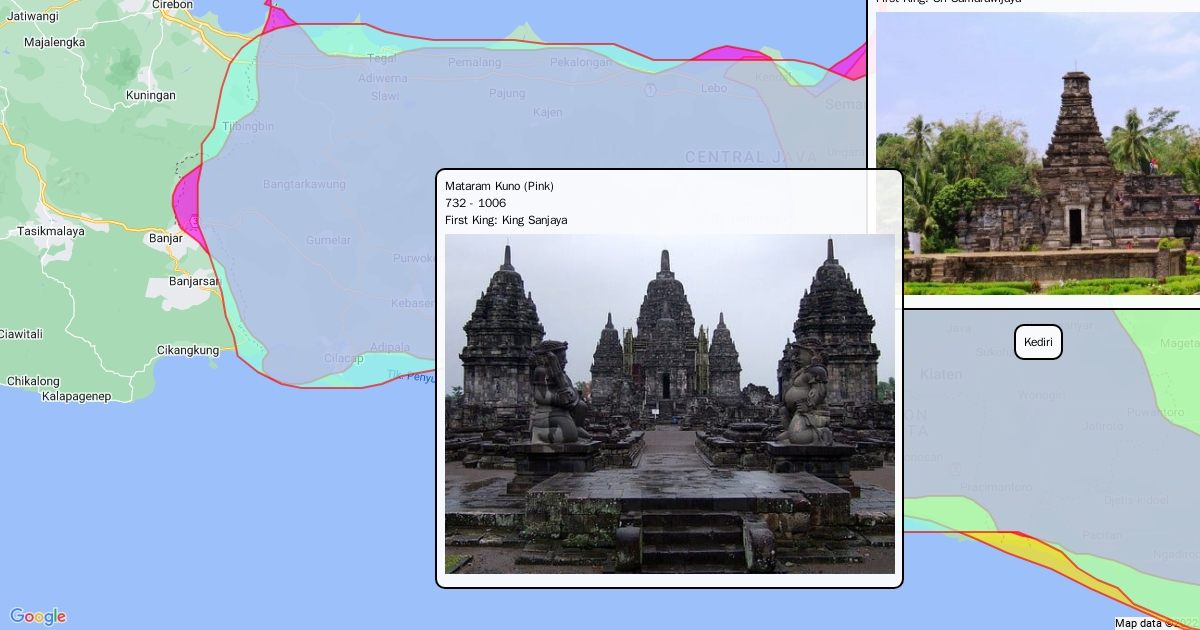Select the Pekalongan city label

pyautogui.click(x=580, y=62)
